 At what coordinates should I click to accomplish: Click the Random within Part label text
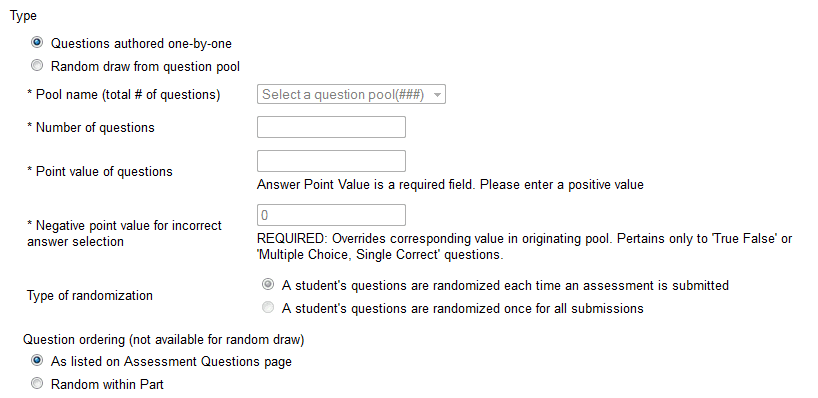(107, 384)
